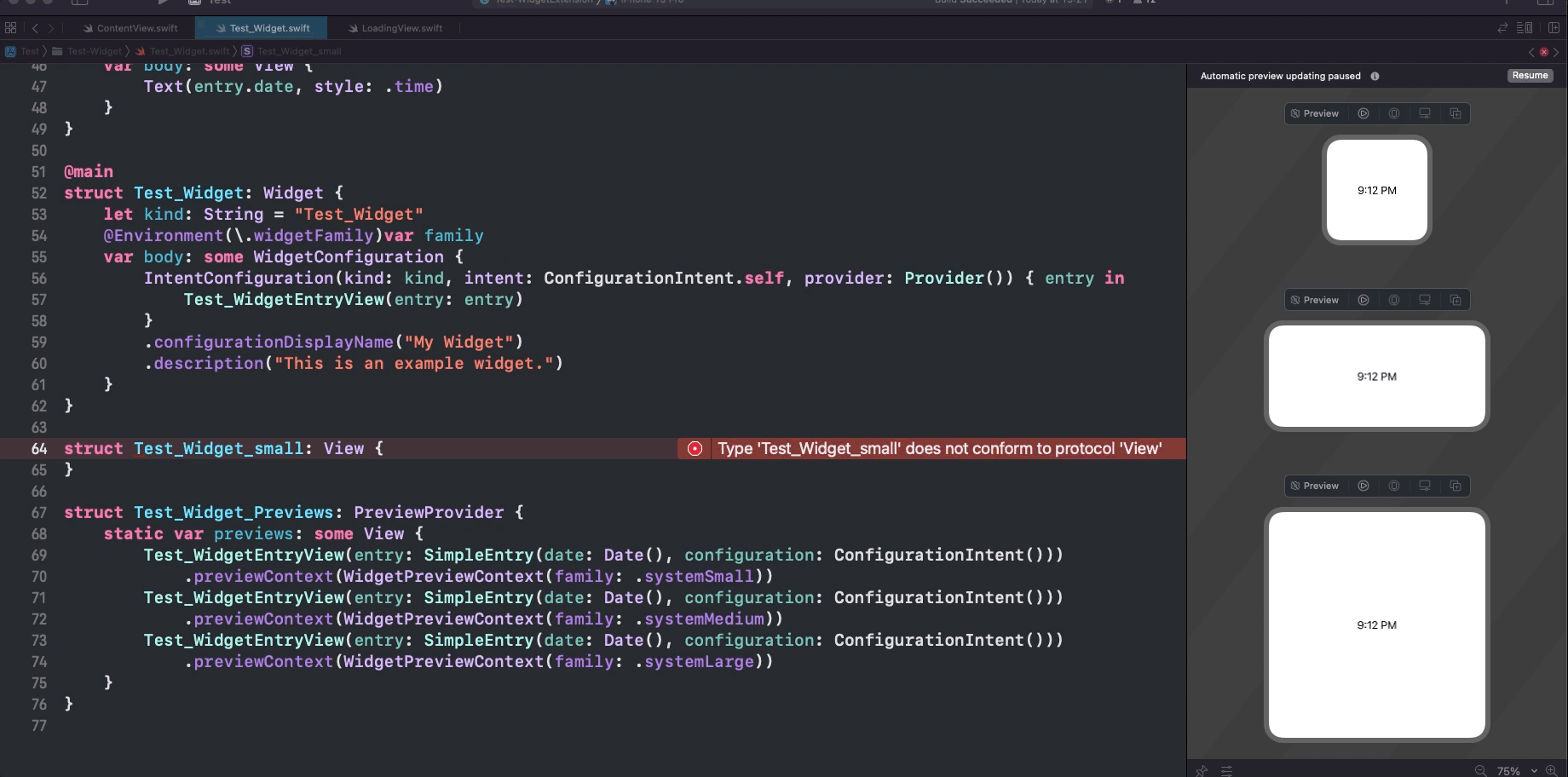
Task: Click the error icon on line 64
Action: (695, 448)
